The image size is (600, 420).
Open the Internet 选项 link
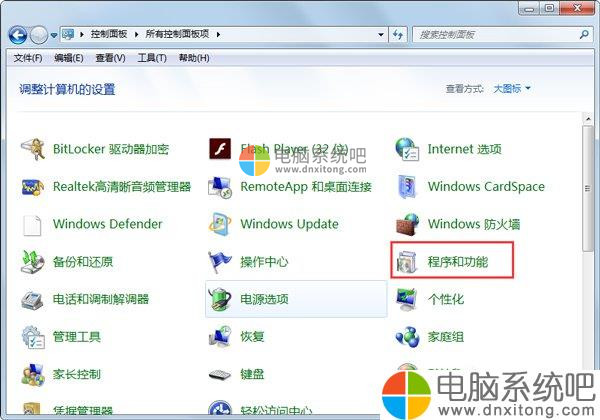[465, 149]
